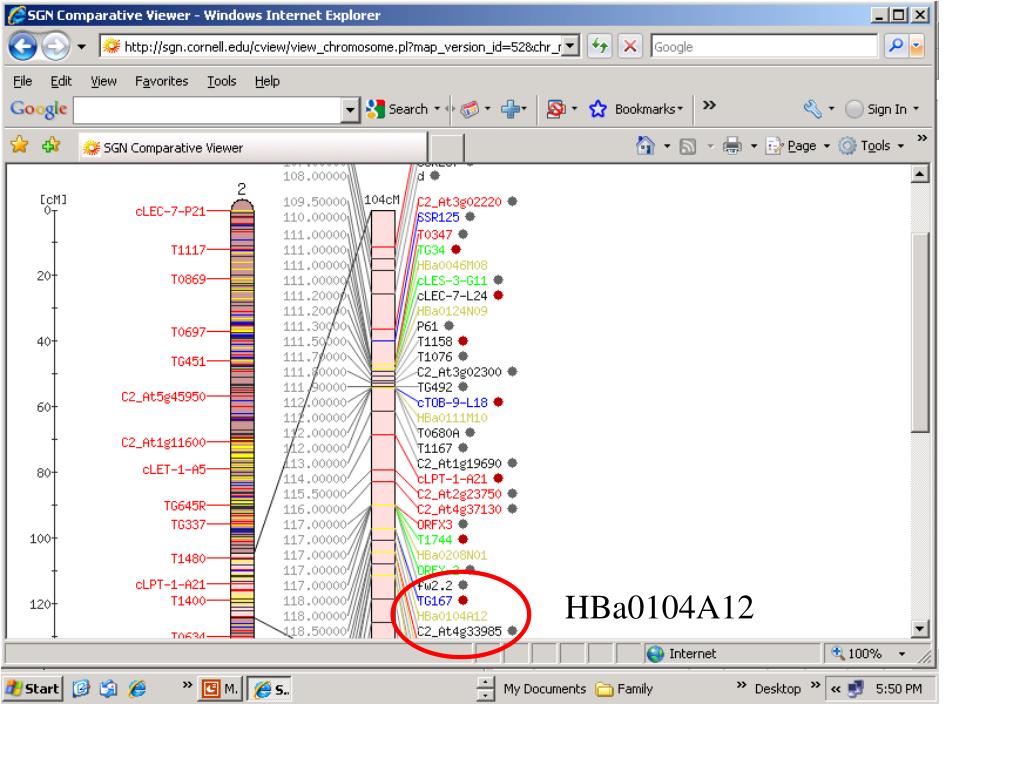Click the Google search box in title toolbar
The height and width of the screenshot is (768, 1024).
[763, 46]
